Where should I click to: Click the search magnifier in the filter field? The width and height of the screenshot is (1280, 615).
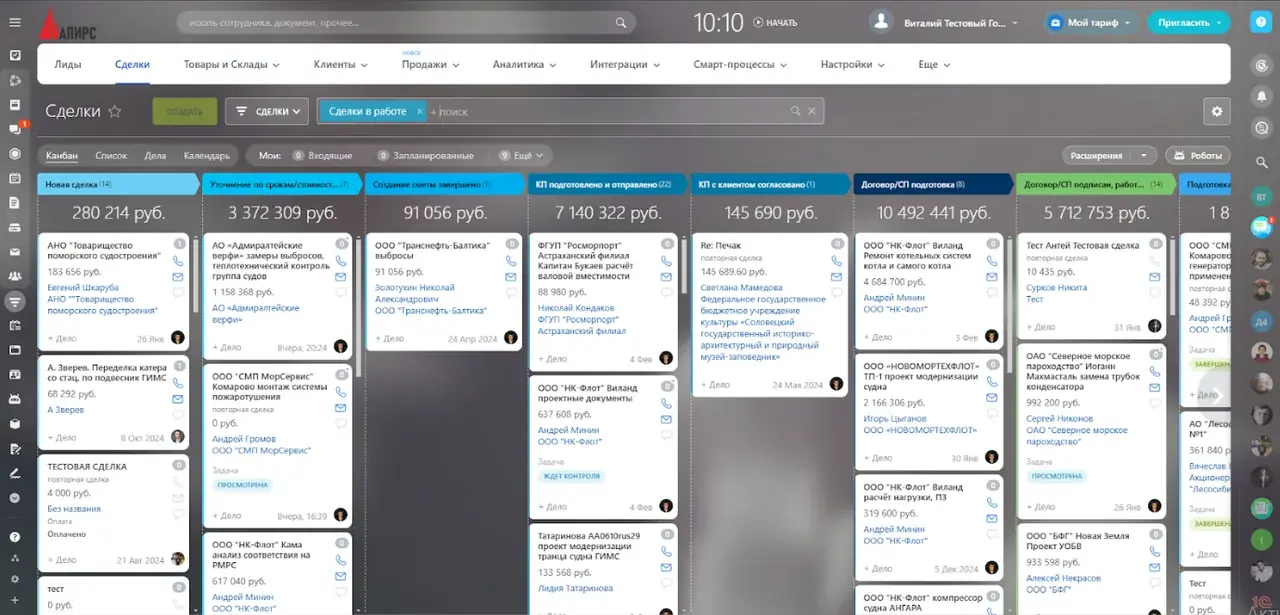click(x=795, y=112)
